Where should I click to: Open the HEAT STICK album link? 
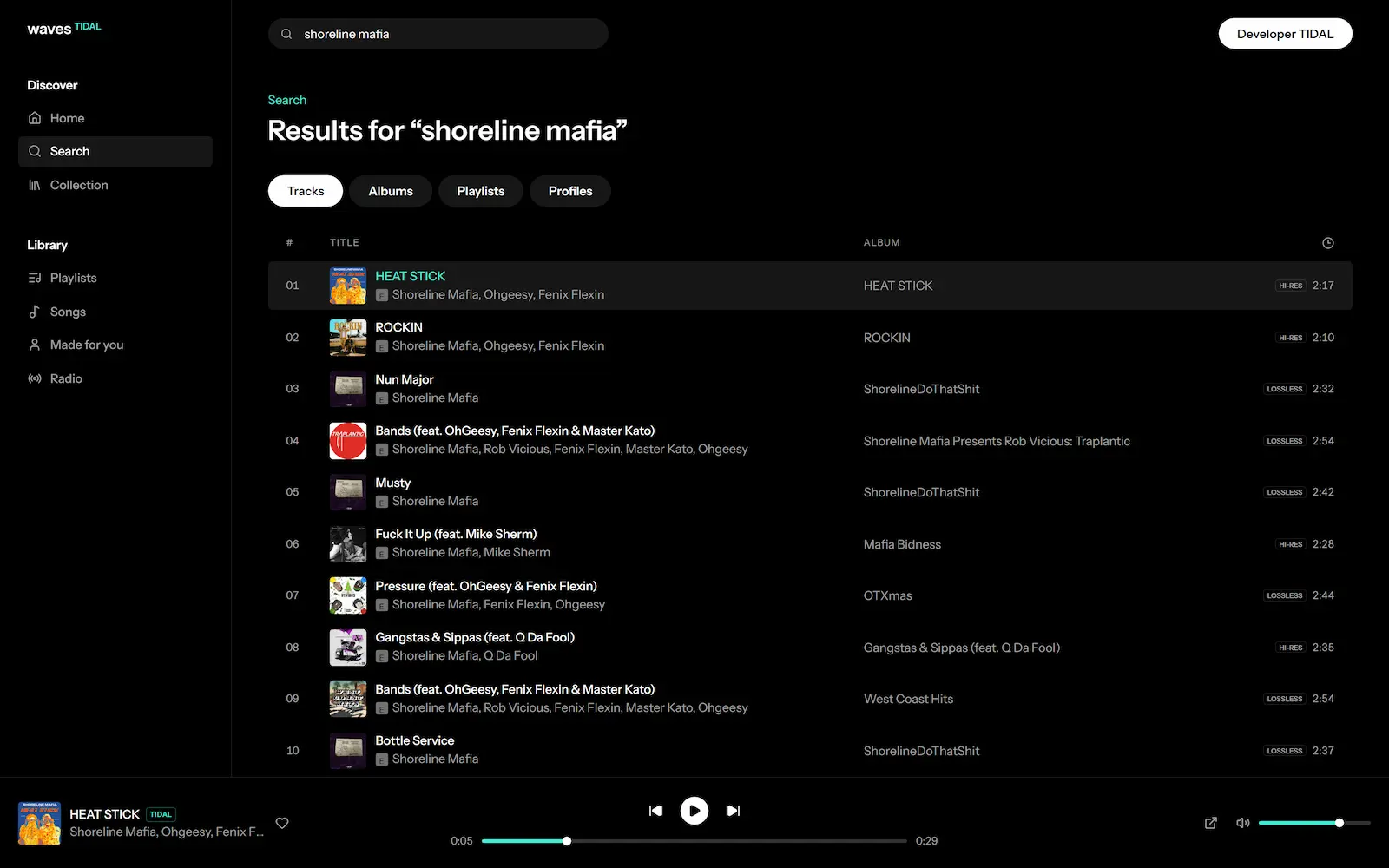click(x=898, y=286)
